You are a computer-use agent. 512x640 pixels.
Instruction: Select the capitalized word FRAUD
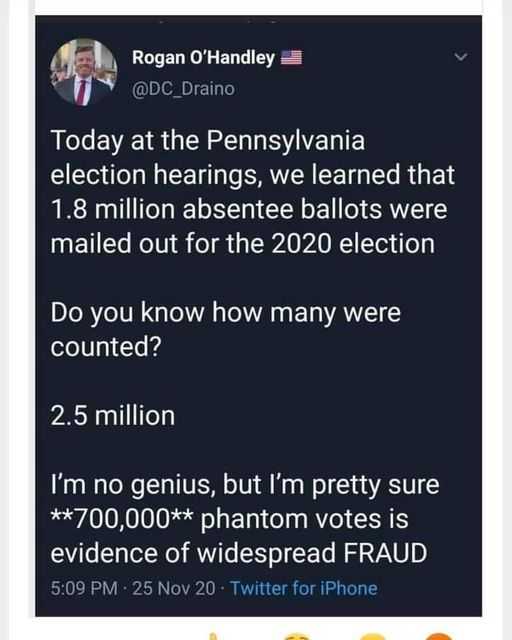coord(385,553)
